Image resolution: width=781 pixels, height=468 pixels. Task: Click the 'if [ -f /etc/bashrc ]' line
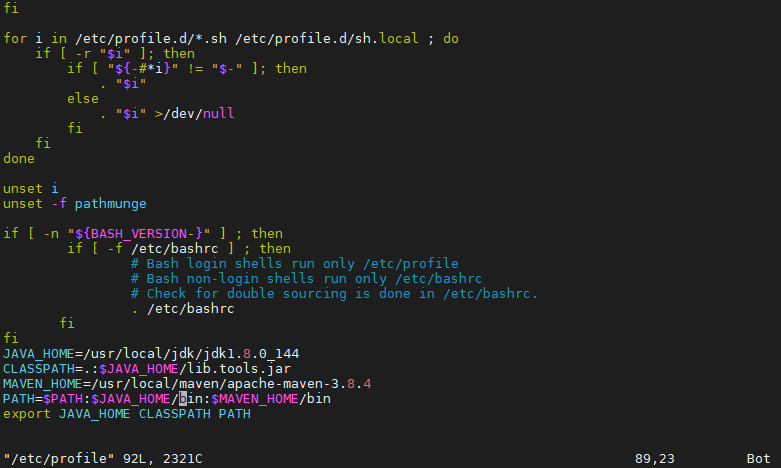click(179, 248)
